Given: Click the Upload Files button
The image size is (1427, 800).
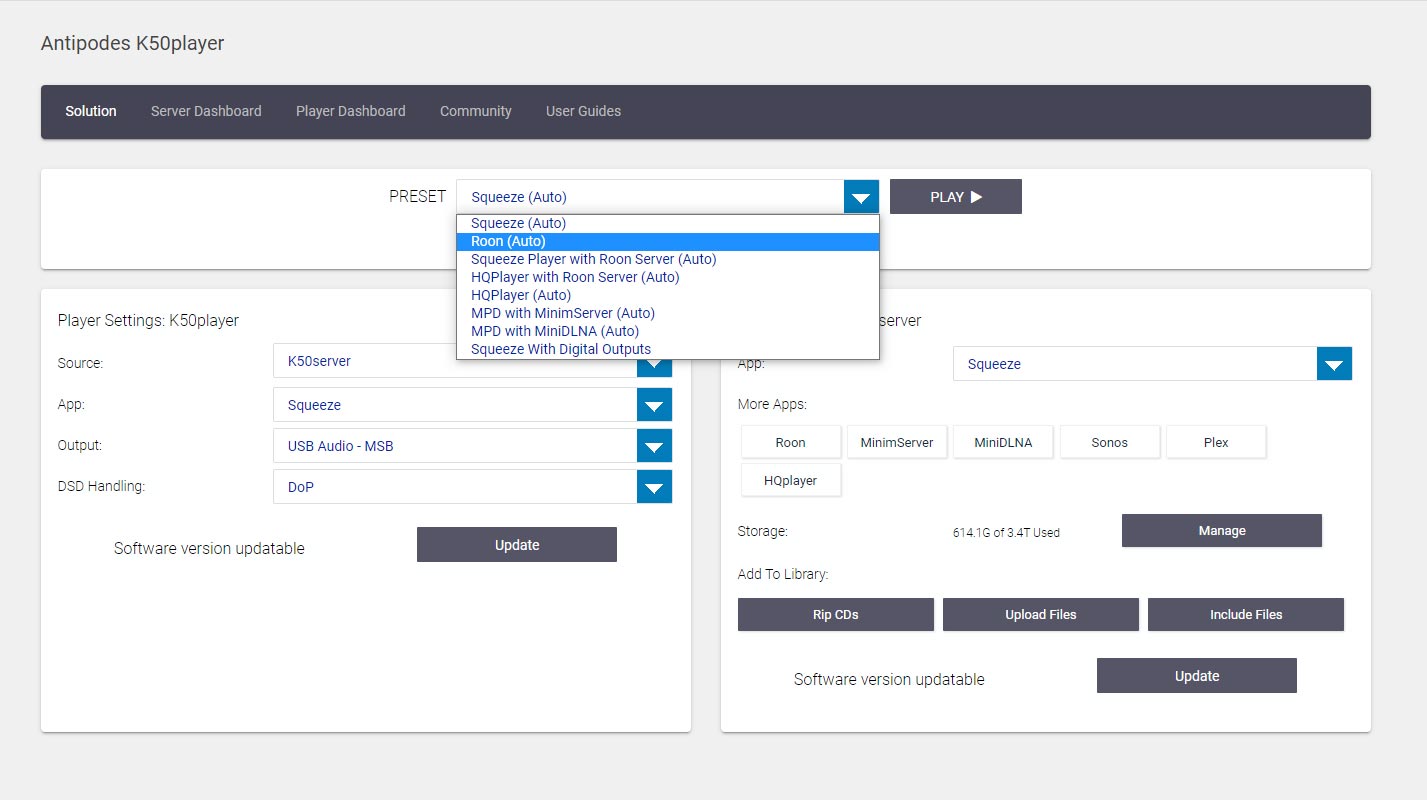Looking at the screenshot, I should coord(1041,615).
